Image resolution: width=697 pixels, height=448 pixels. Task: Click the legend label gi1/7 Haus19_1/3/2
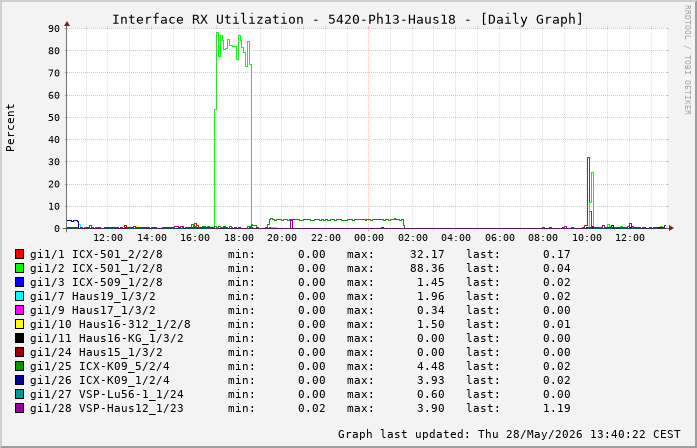[x=93, y=296]
